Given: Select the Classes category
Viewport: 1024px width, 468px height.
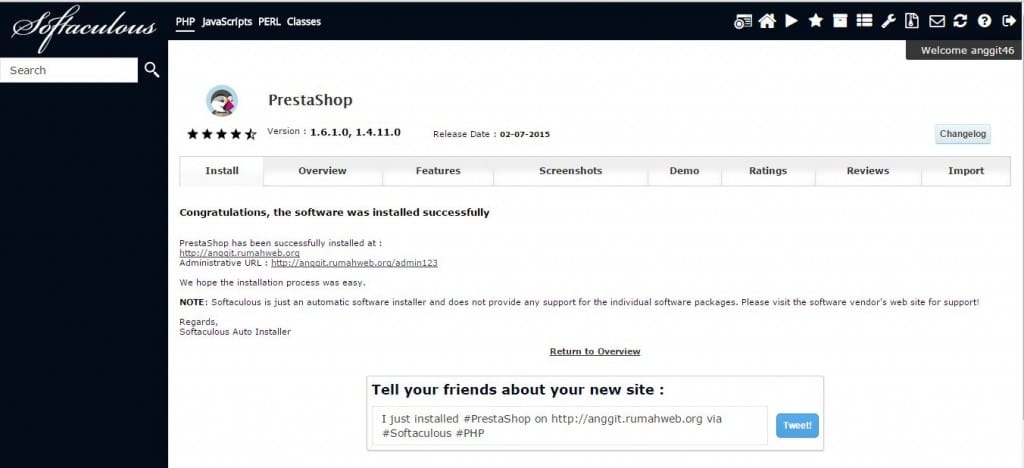Looking at the screenshot, I should [x=304, y=22].
